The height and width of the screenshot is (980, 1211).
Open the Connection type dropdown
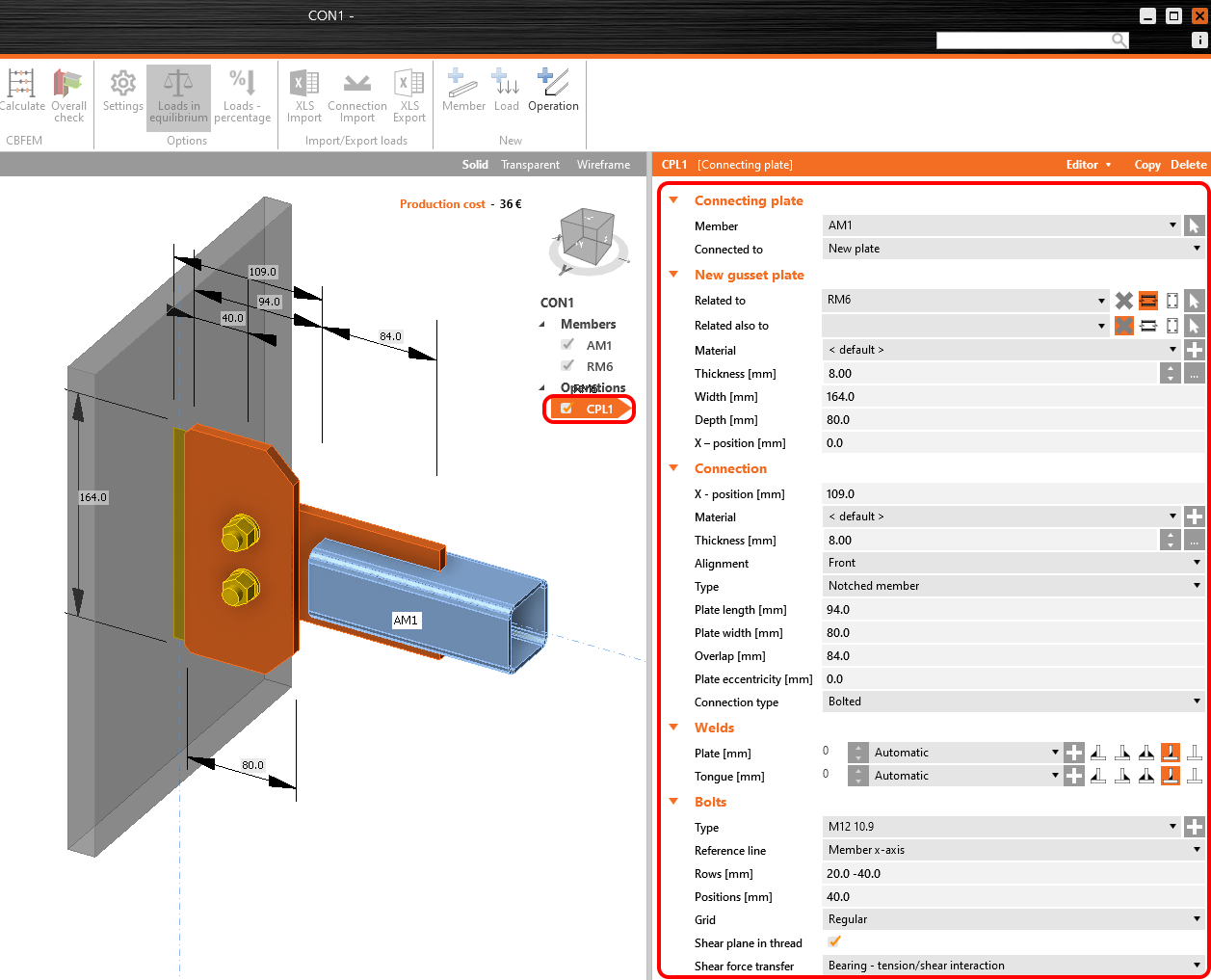tap(1012, 702)
